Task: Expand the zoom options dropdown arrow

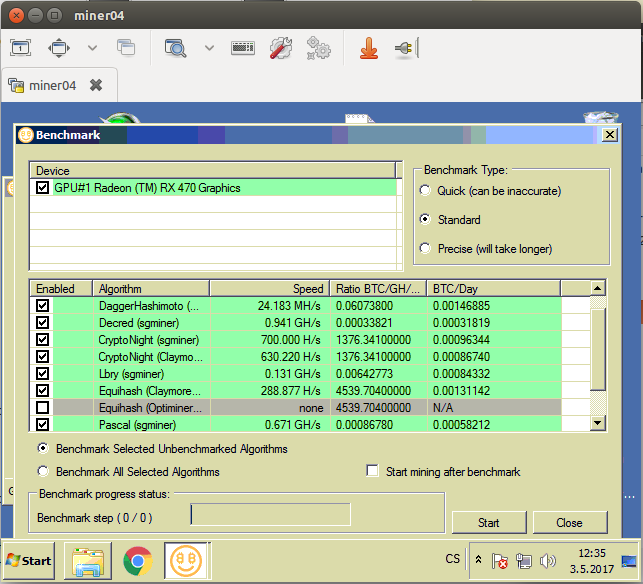Action: click(210, 48)
